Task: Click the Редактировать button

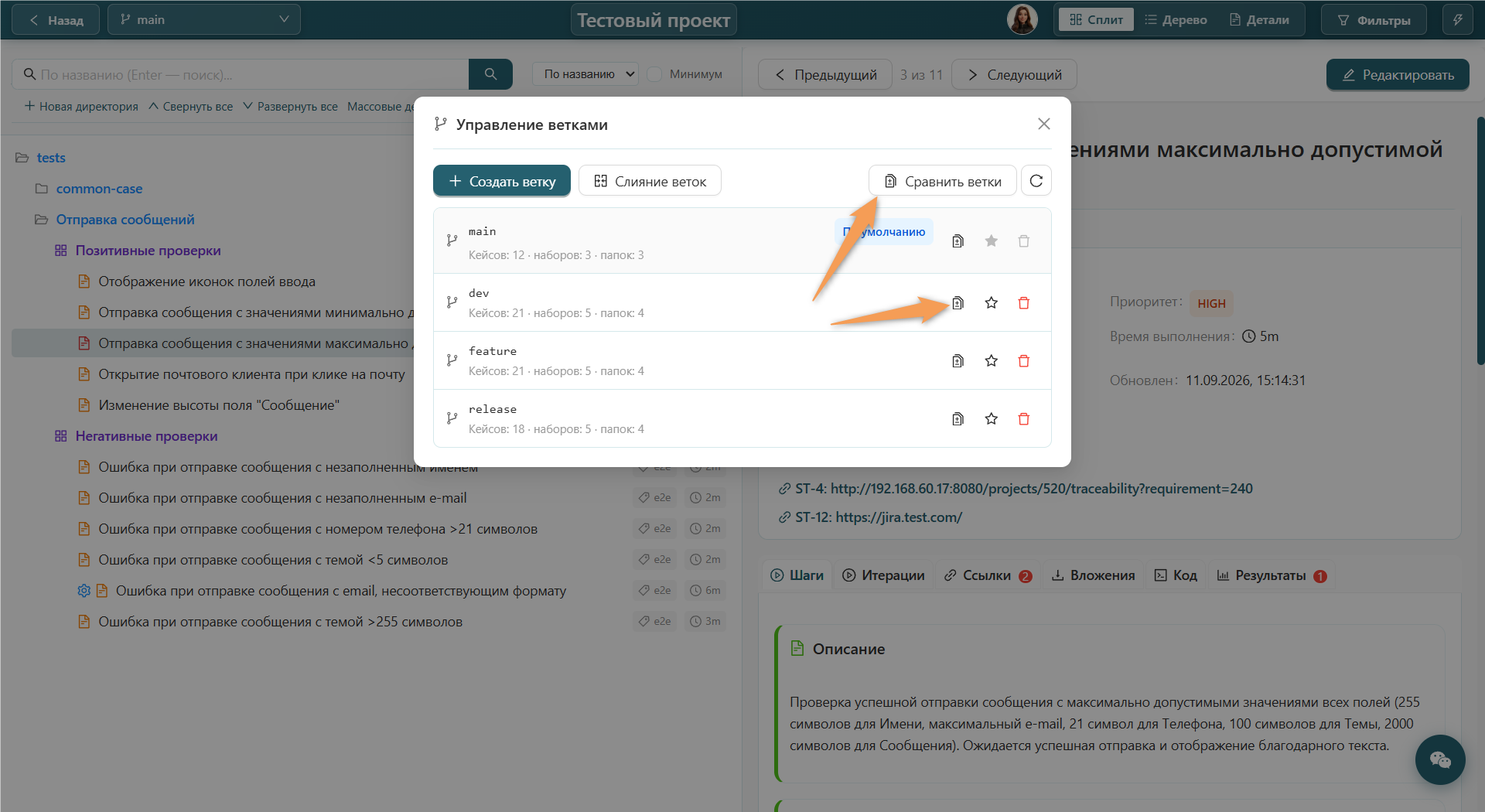Action: pyautogui.click(x=1398, y=75)
